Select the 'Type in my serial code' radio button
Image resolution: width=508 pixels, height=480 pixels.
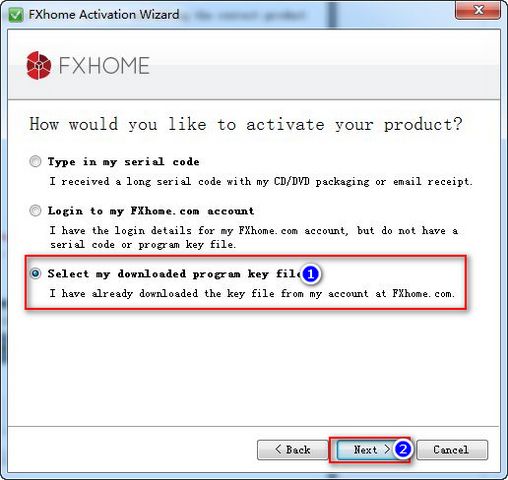click(35, 161)
